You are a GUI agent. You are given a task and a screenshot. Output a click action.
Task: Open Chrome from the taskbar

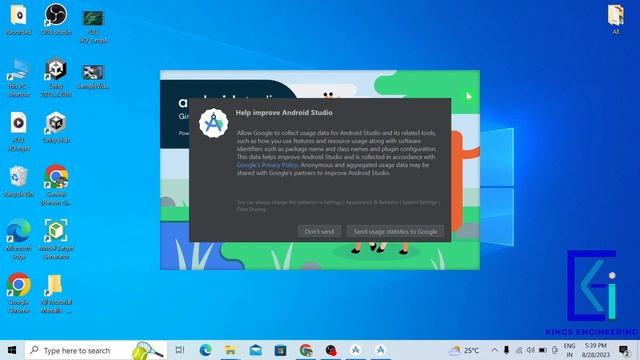click(x=306, y=350)
